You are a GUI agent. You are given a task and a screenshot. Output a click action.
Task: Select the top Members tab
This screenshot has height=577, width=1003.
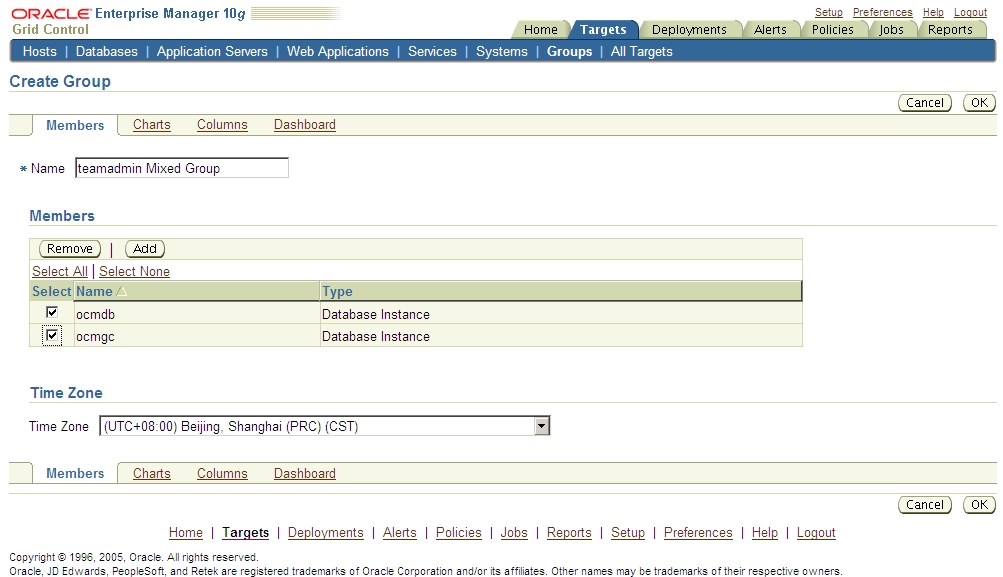(75, 125)
